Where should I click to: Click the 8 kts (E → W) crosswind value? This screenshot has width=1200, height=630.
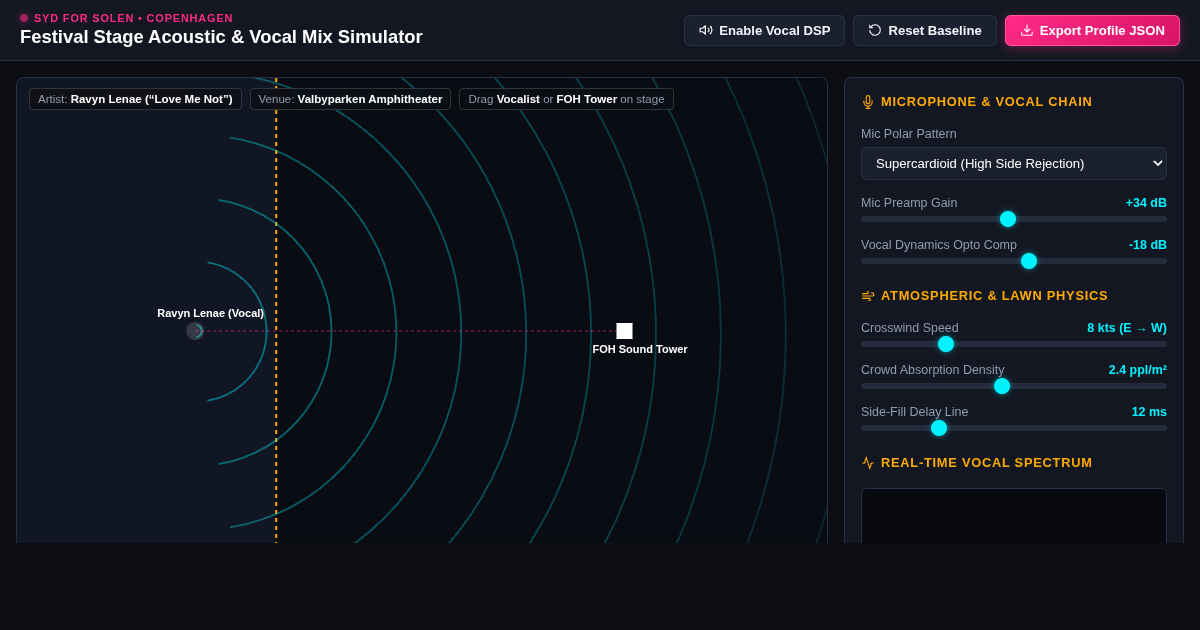[1127, 328]
